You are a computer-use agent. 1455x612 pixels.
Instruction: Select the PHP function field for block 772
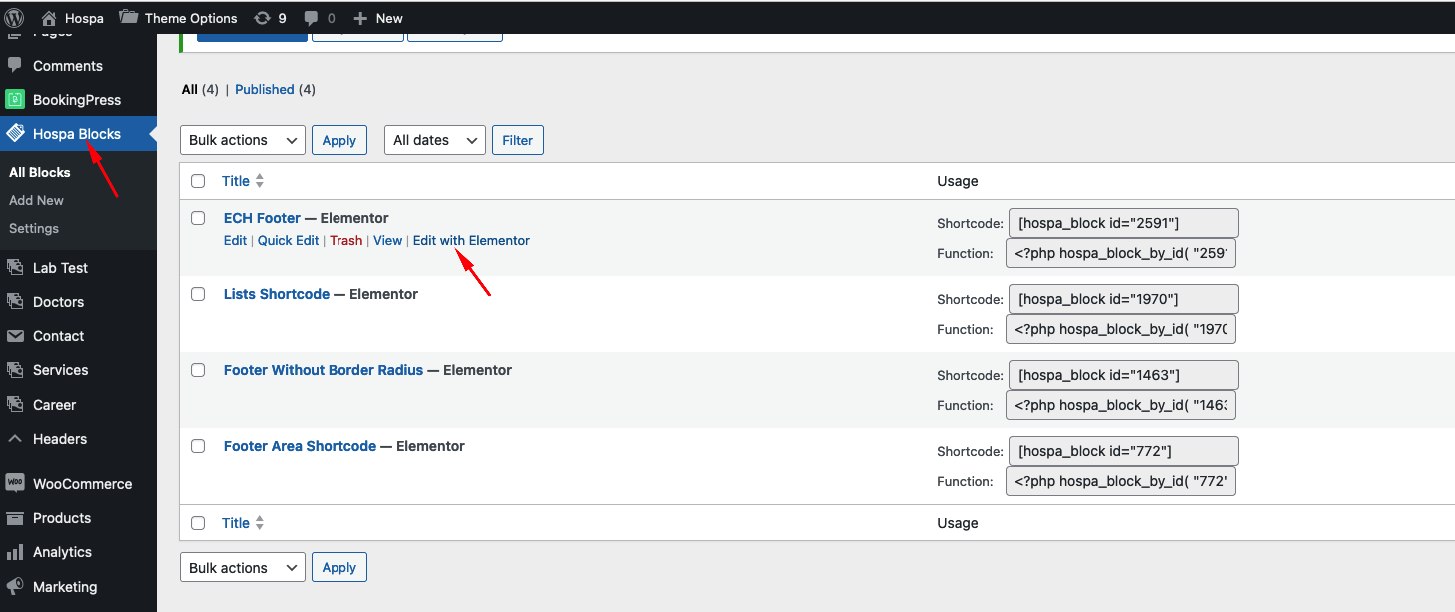[1121, 481]
